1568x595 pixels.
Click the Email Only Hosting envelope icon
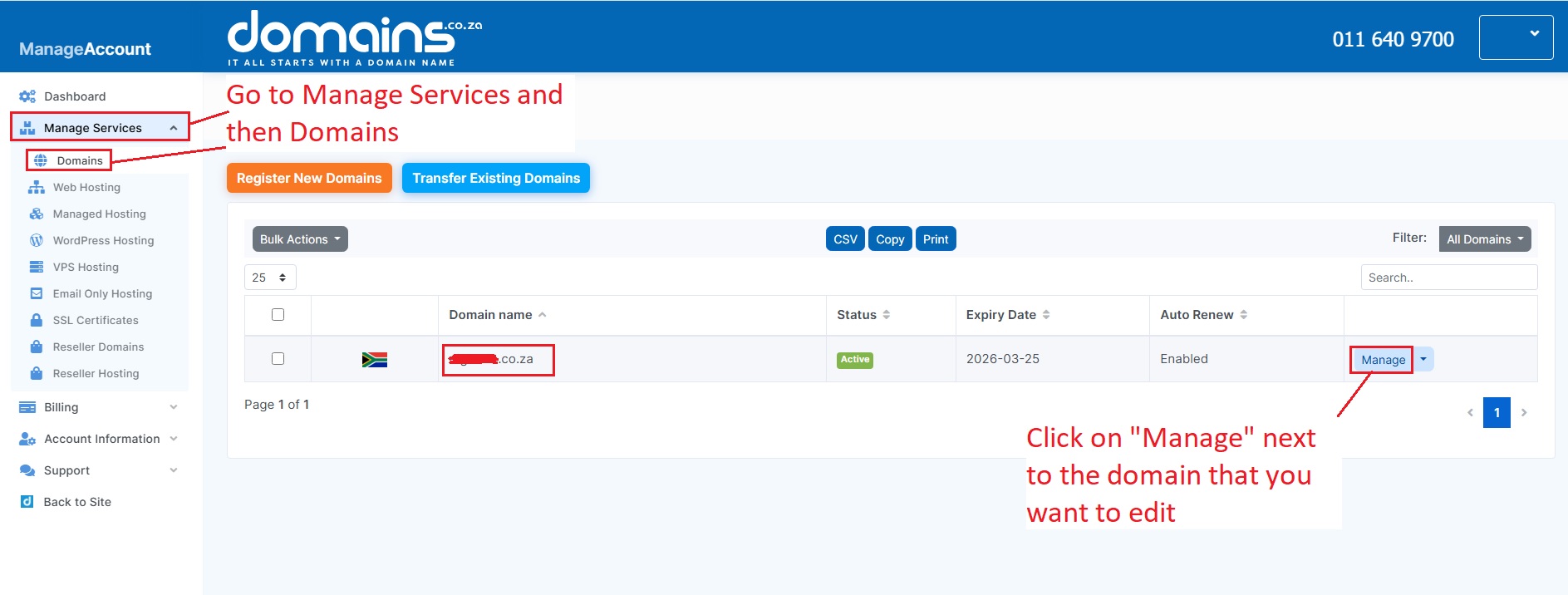[x=37, y=293]
